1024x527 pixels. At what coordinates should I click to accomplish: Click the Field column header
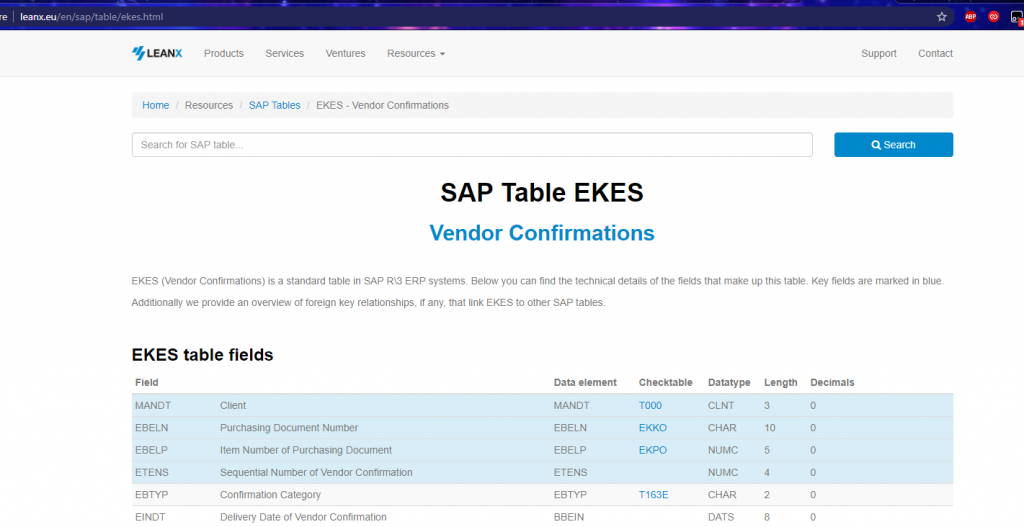point(146,383)
